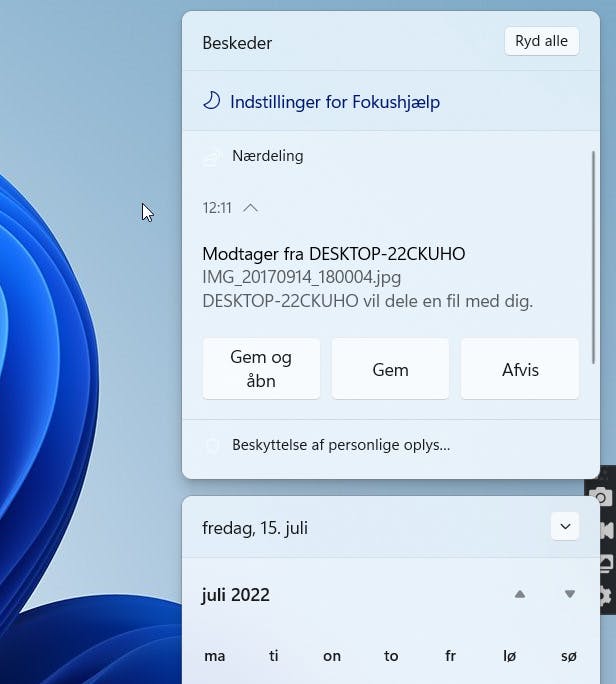Click Gem to save the shared file
The height and width of the screenshot is (684, 616).
click(x=390, y=369)
